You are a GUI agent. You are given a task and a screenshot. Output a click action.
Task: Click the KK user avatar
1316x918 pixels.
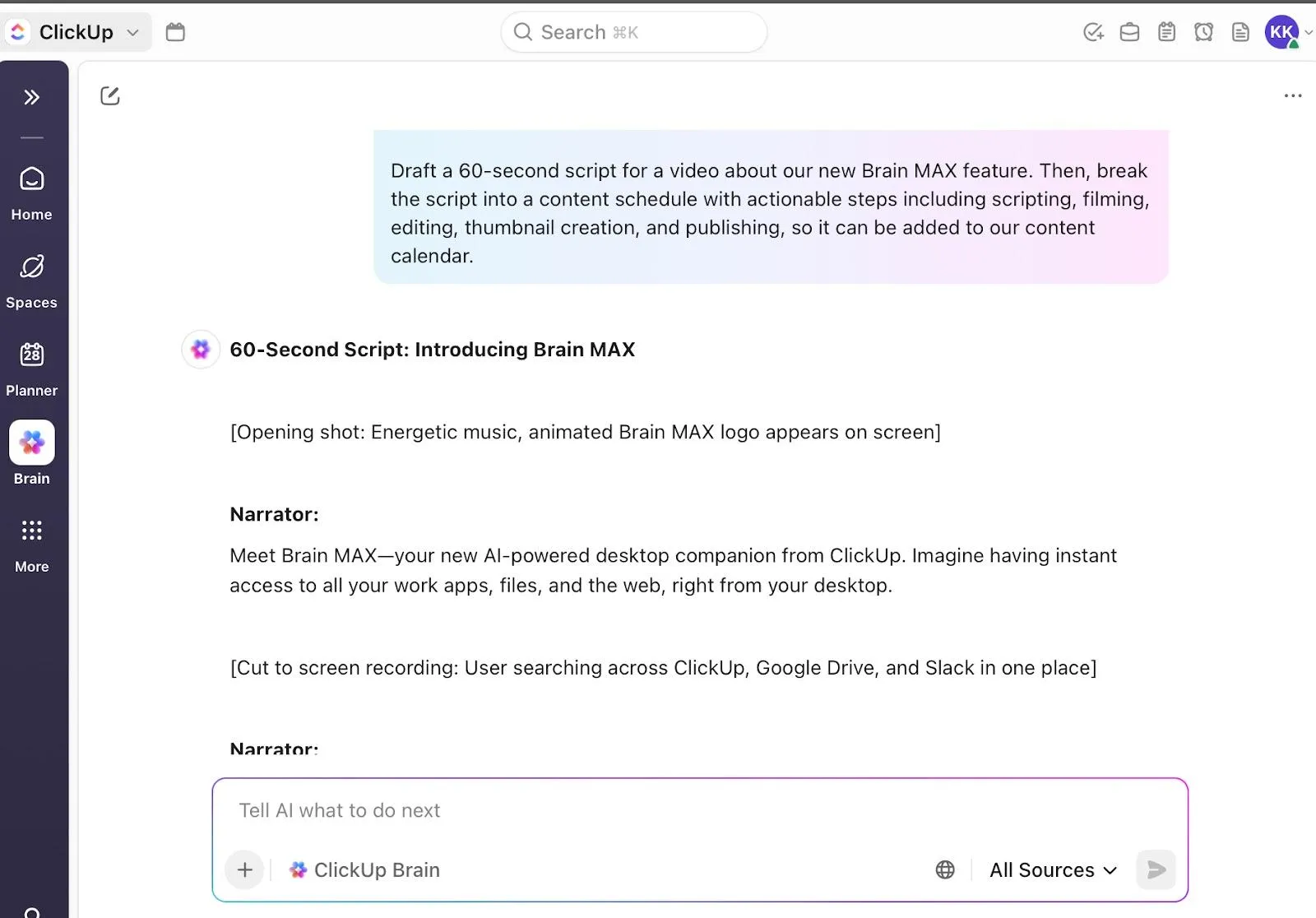pyautogui.click(x=1281, y=32)
